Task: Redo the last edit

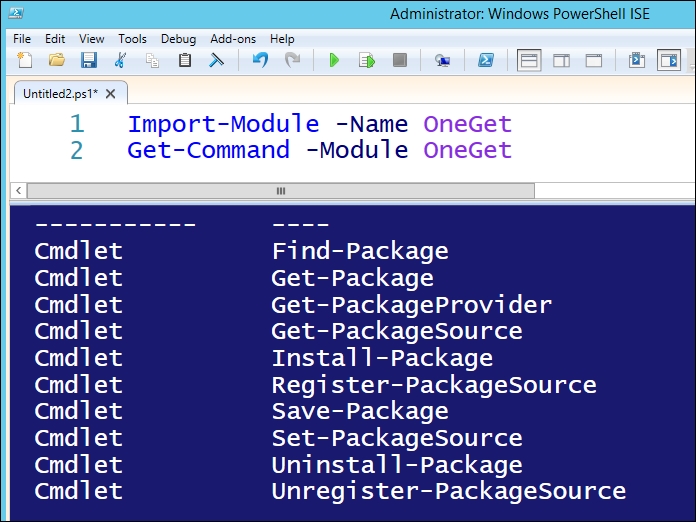Action: (x=292, y=60)
